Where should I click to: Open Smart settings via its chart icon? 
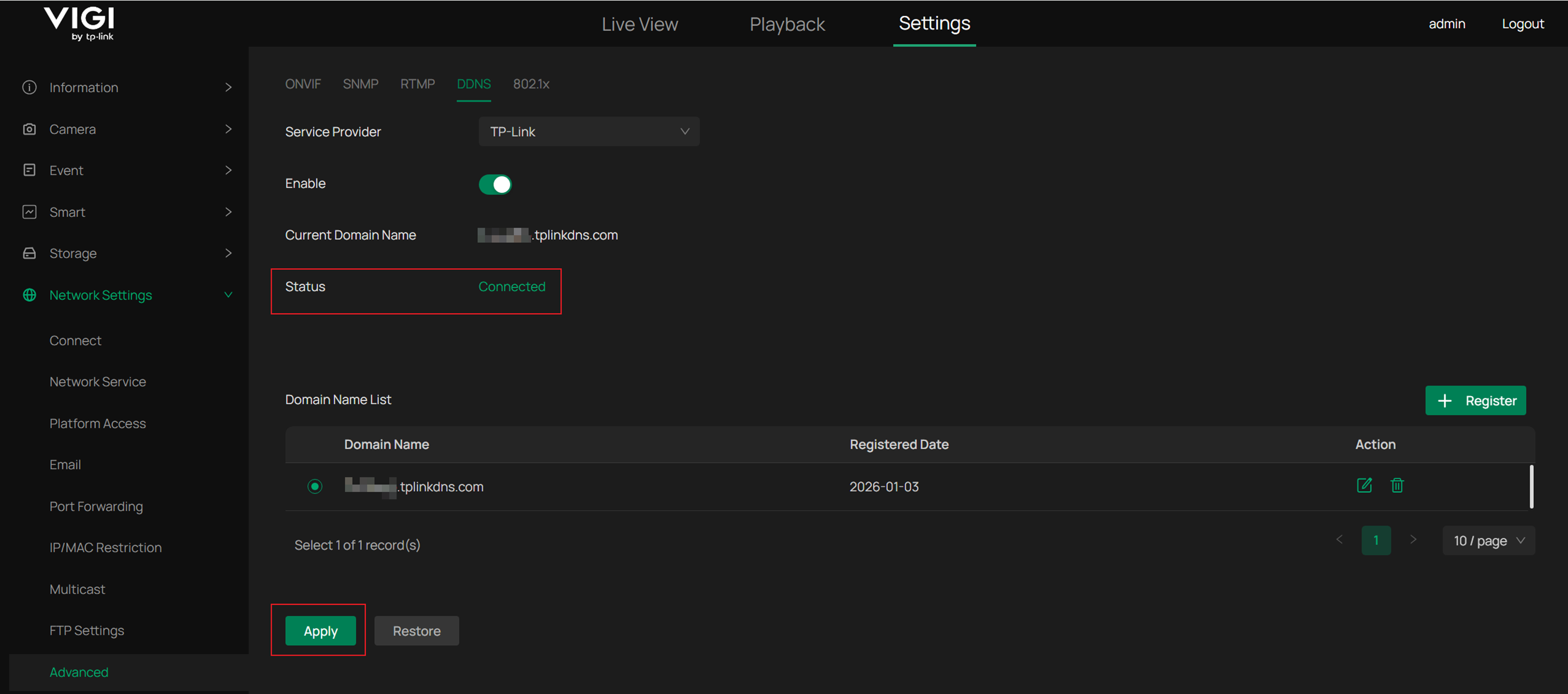29,212
